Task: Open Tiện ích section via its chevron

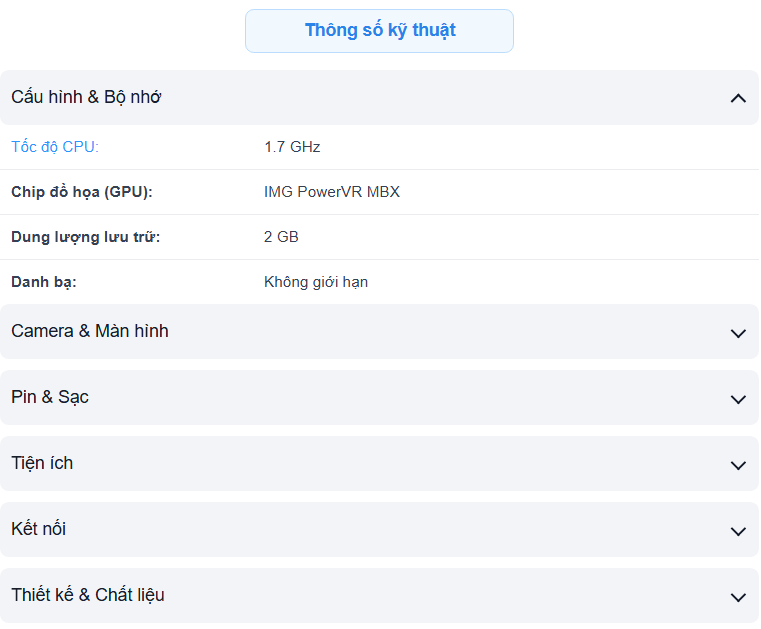Action: 738,465
